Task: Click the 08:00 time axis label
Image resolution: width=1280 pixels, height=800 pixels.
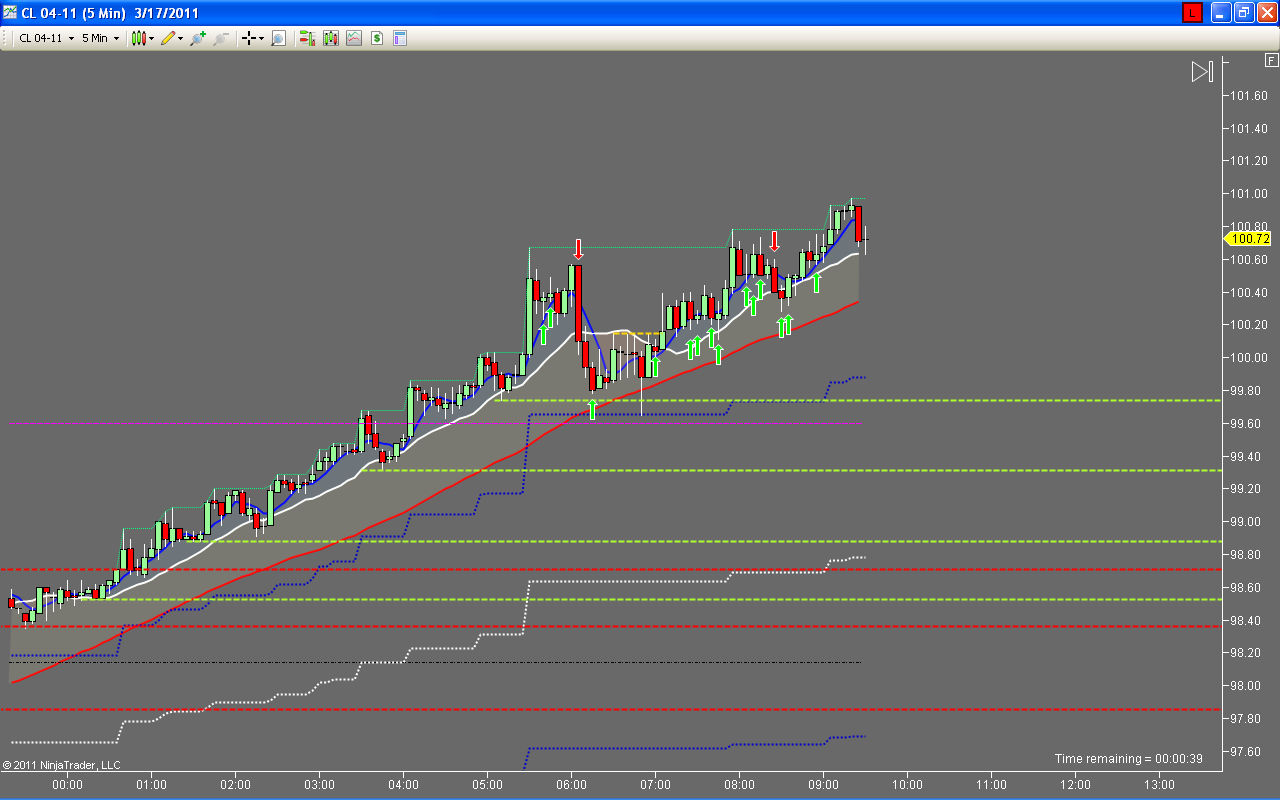Action: [739, 785]
